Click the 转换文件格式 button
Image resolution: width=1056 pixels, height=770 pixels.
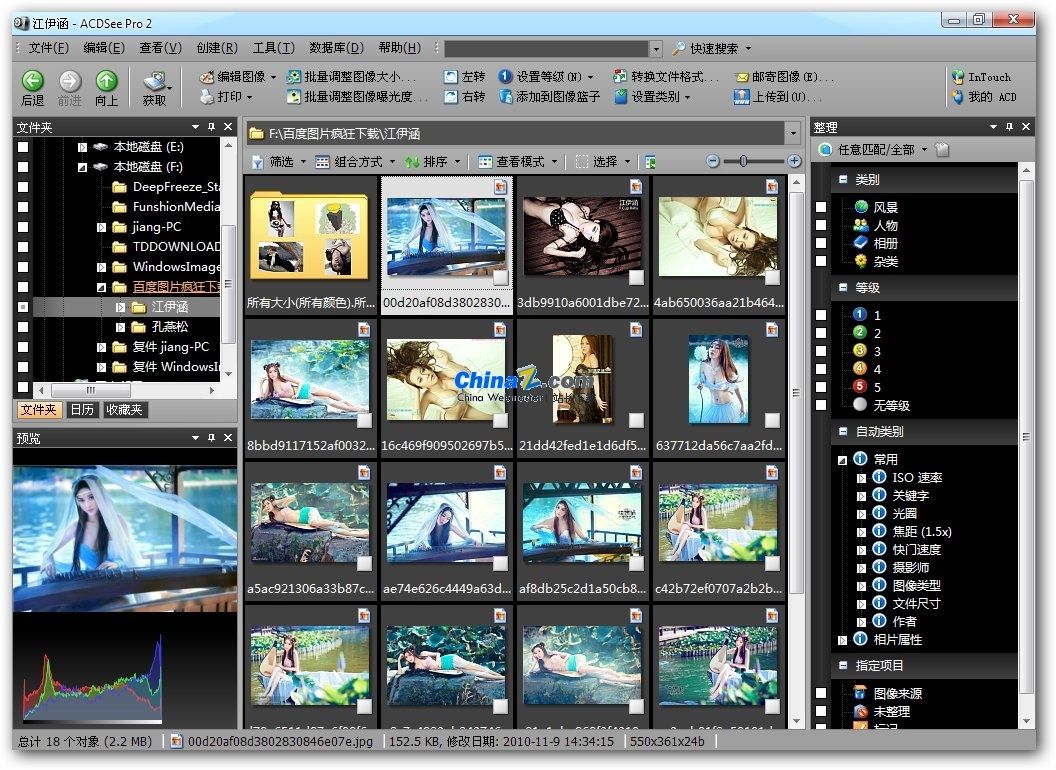click(x=665, y=77)
